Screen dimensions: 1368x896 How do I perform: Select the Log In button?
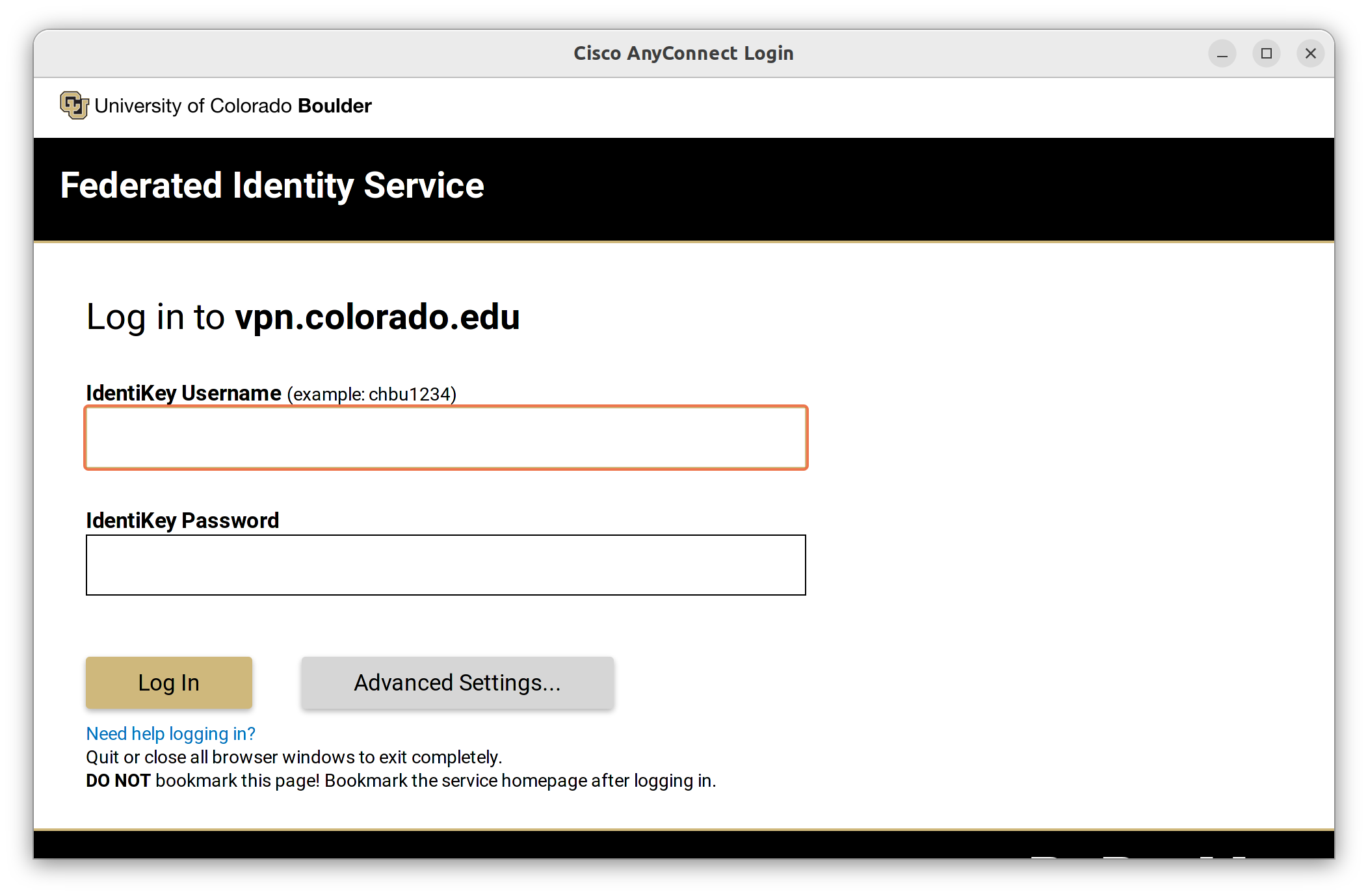click(168, 682)
